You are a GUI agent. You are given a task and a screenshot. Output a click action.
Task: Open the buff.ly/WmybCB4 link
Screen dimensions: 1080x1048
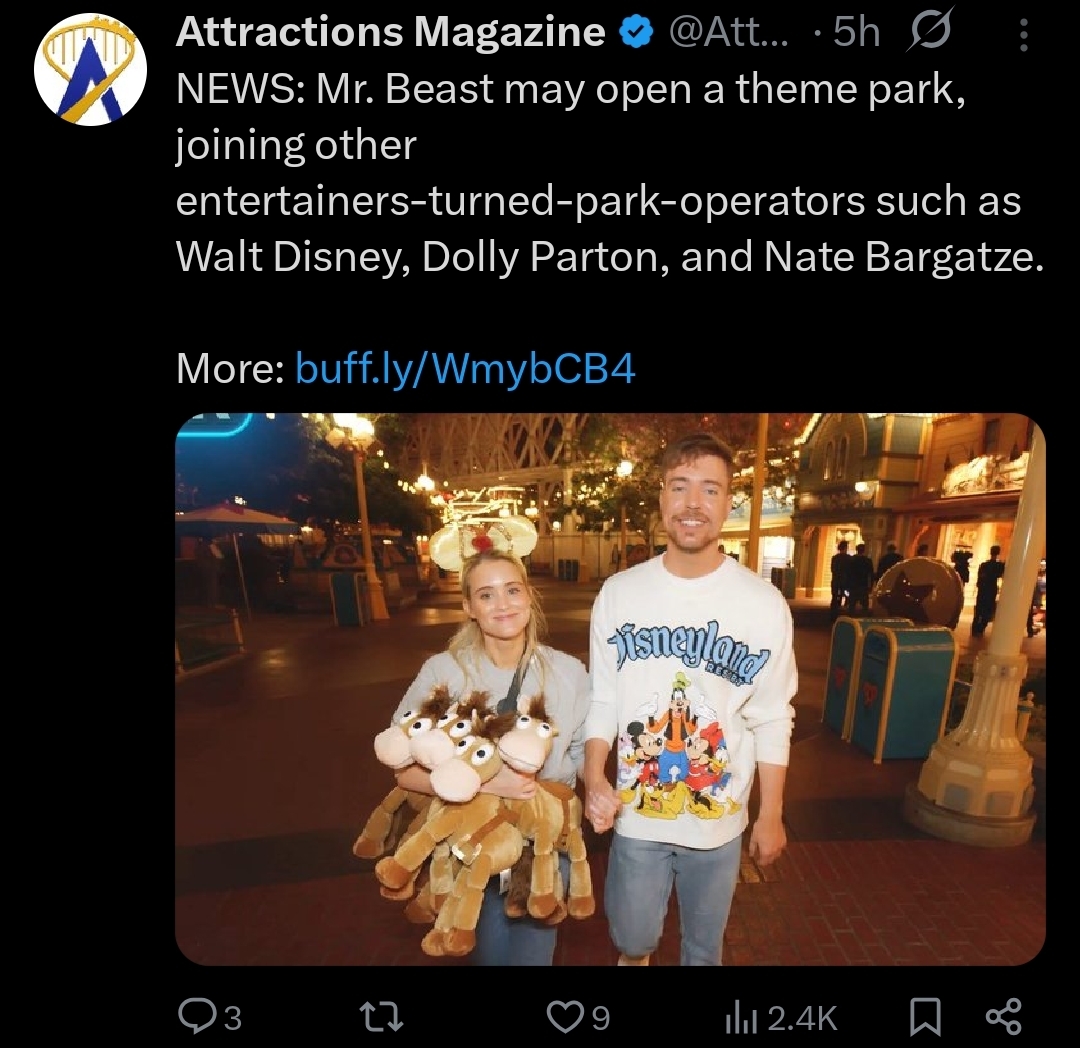point(465,368)
